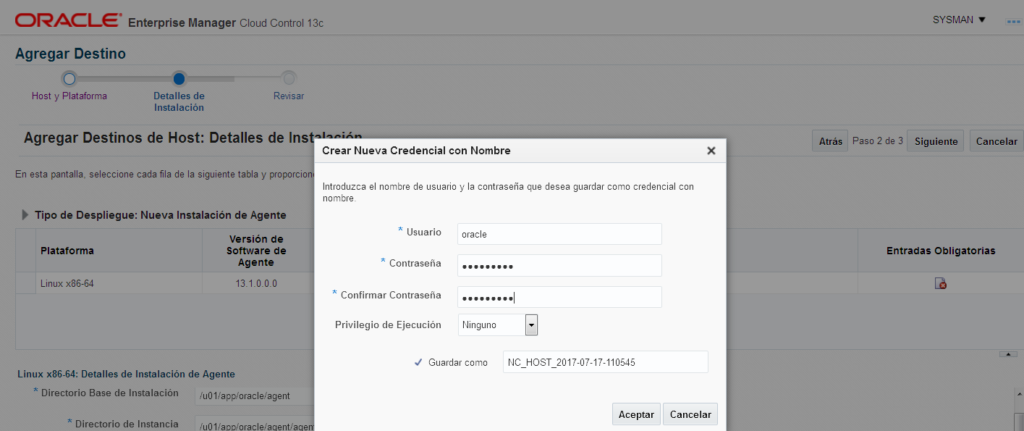Open the SYSMAN user menu
This screenshot has height=431, width=1024.
coord(959,20)
